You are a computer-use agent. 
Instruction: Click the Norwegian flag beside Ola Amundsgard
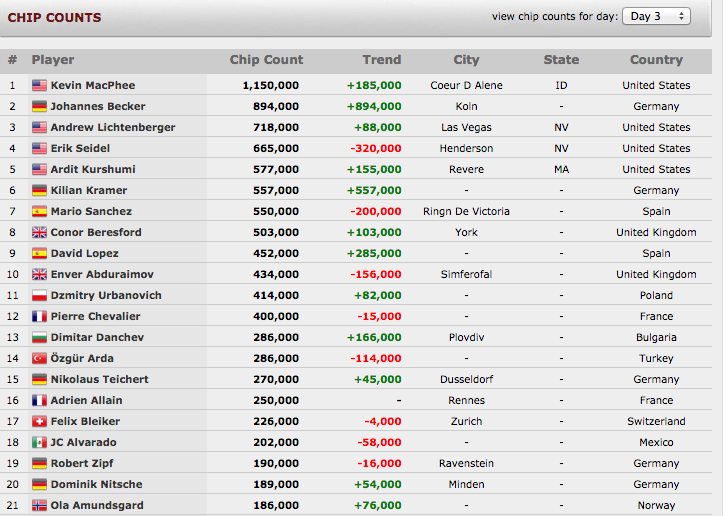[x=39, y=505]
